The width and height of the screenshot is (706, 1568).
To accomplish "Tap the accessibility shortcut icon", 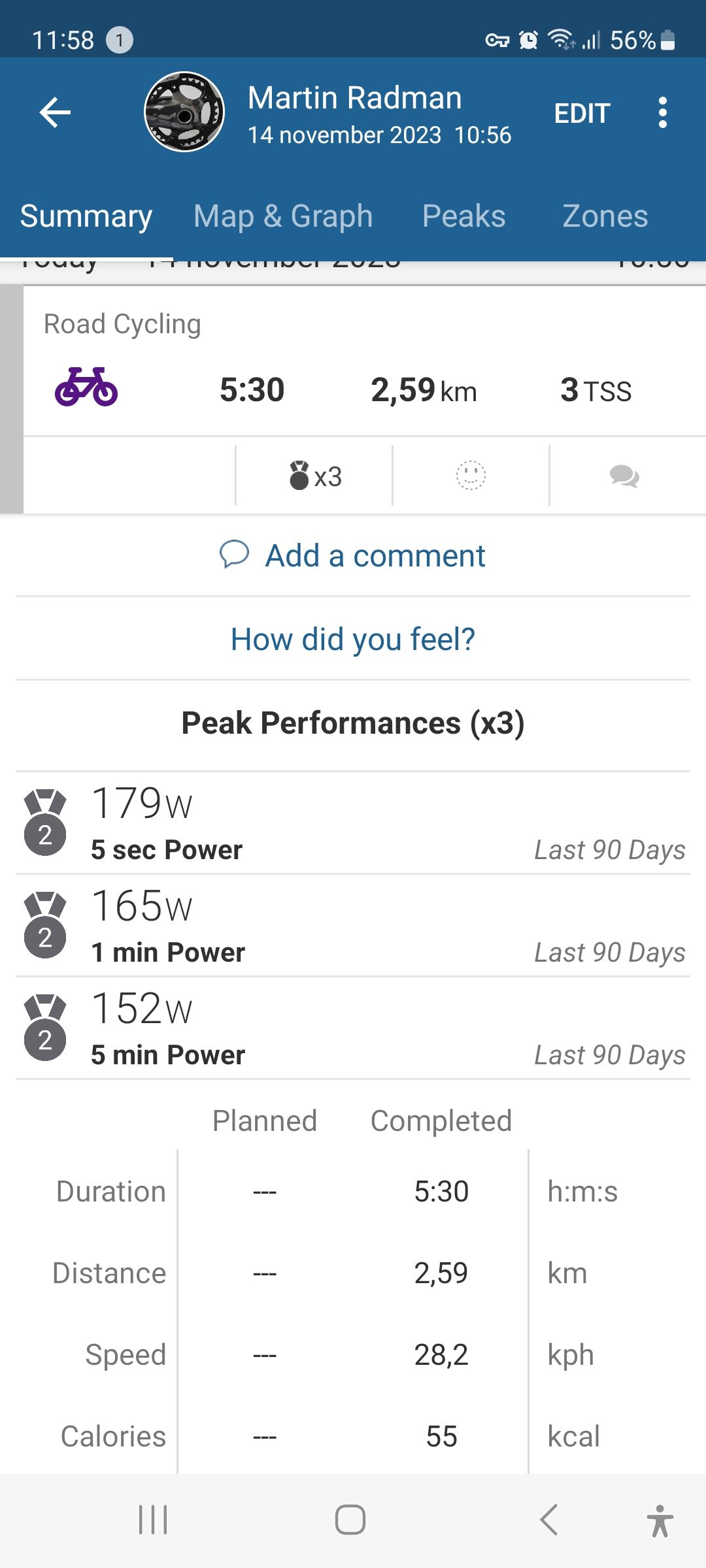I will coord(660,1520).
